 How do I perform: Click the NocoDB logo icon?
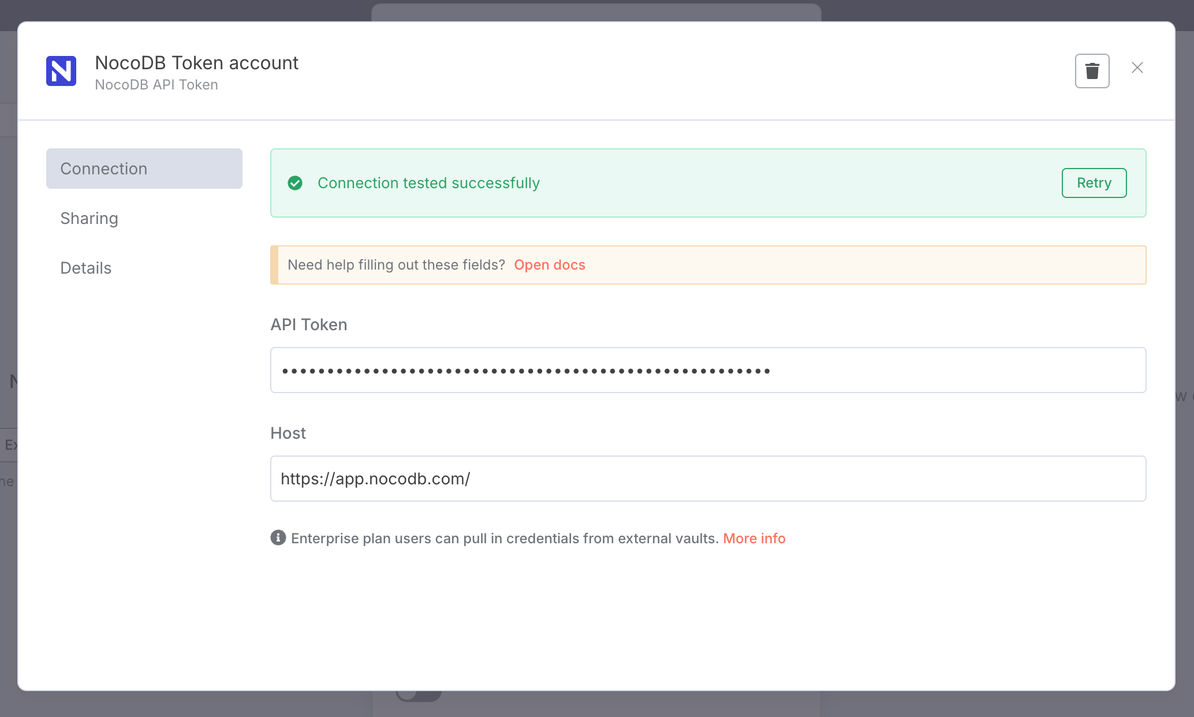pyautogui.click(x=61, y=71)
